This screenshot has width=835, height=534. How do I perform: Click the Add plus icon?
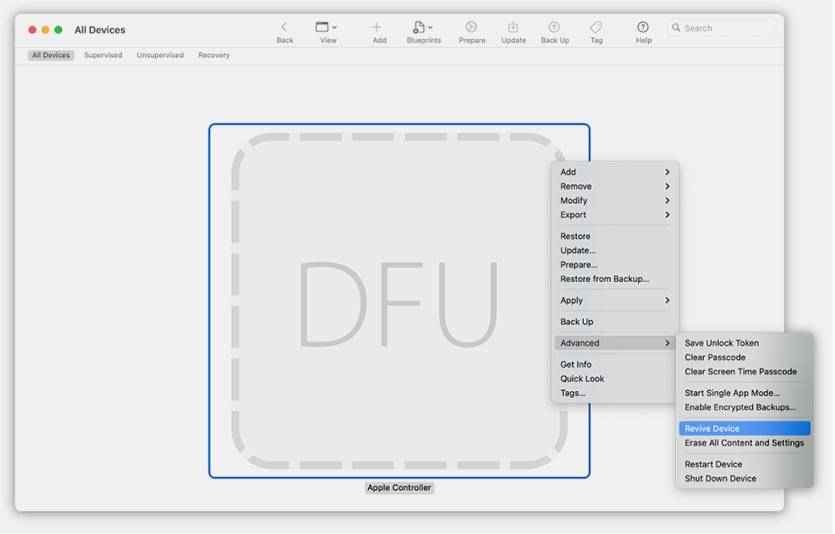pyautogui.click(x=377, y=27)
